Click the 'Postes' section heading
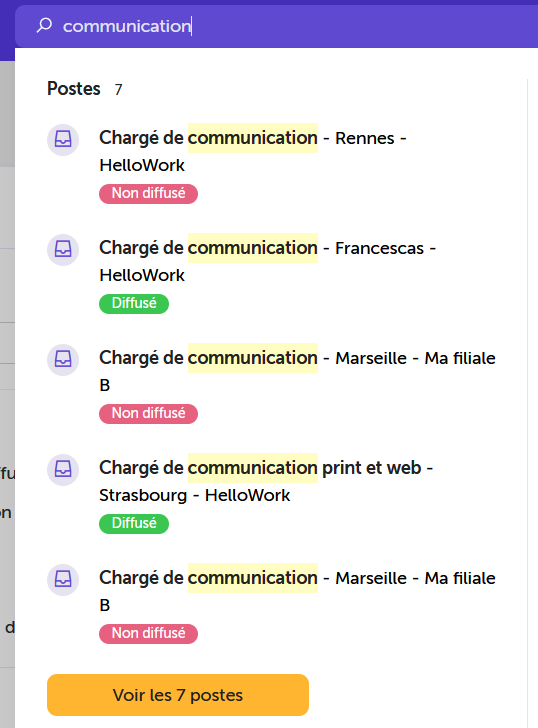 pos(74,89)
